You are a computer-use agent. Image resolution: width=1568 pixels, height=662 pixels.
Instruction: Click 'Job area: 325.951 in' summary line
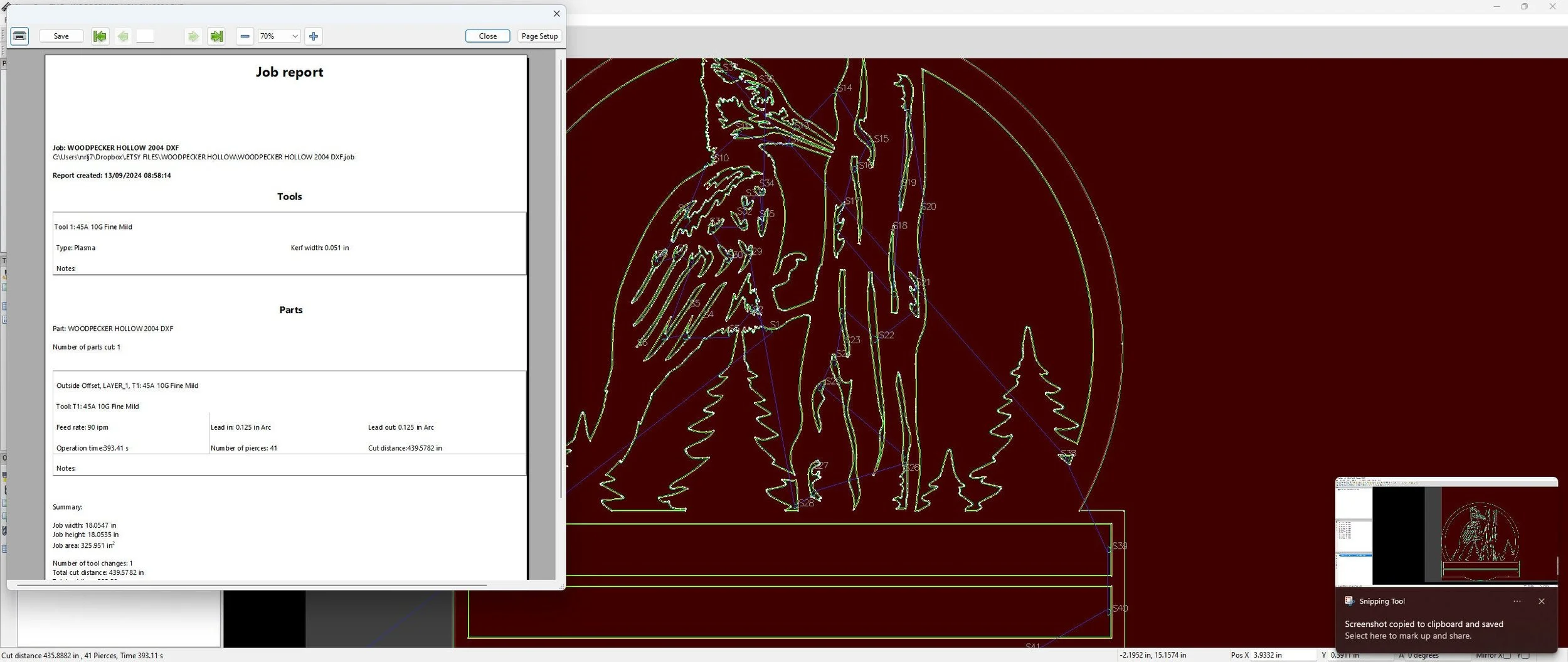83,545
